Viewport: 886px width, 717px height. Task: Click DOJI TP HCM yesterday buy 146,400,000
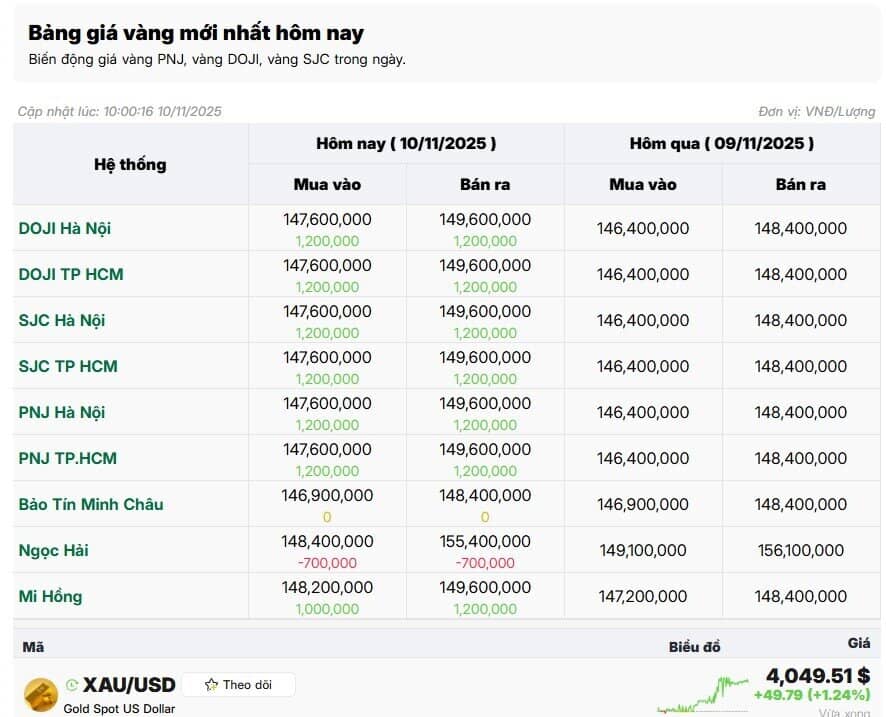642,274
